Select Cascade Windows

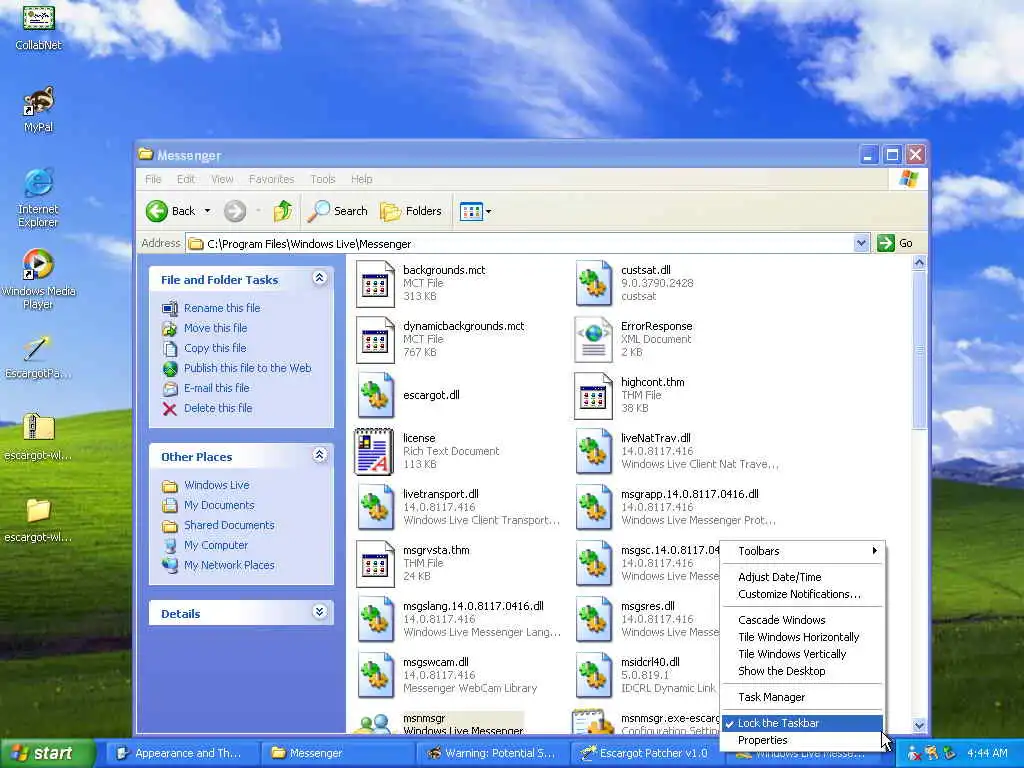pyautogui.click(x=803, y=620)
